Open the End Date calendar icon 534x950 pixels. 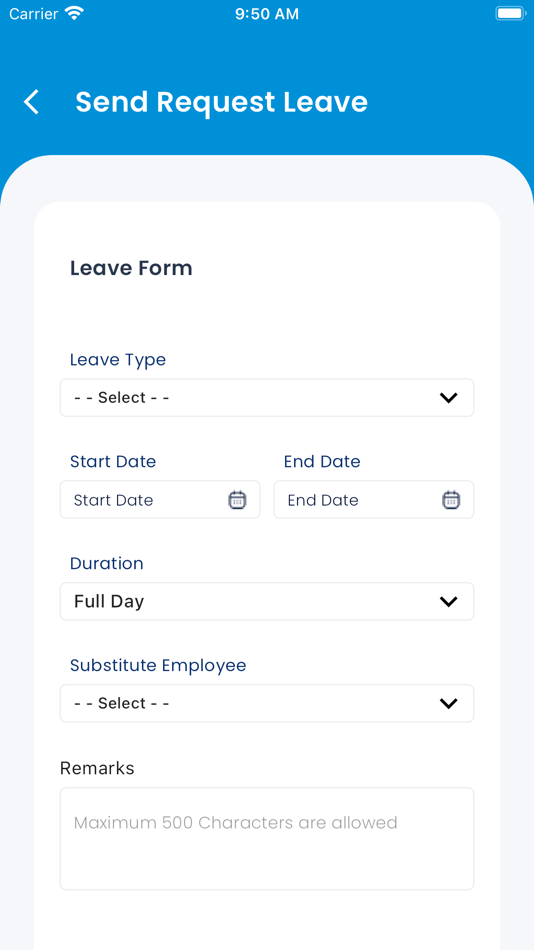click(451, 500)
